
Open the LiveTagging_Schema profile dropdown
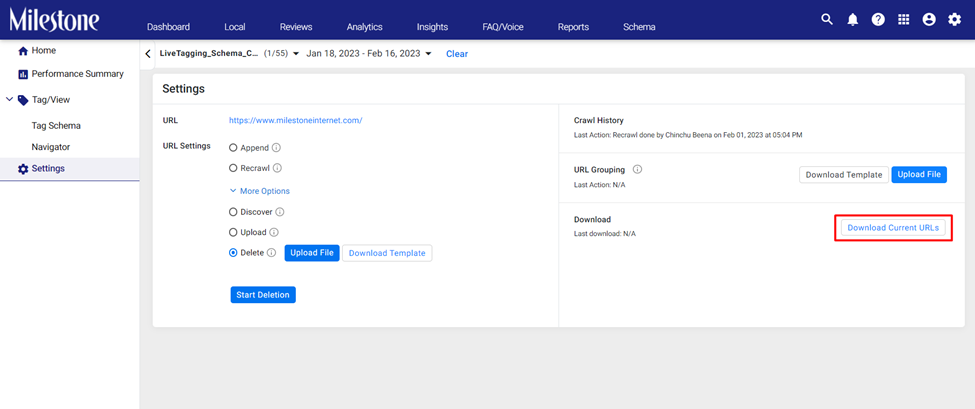click(x=229, y=54)
